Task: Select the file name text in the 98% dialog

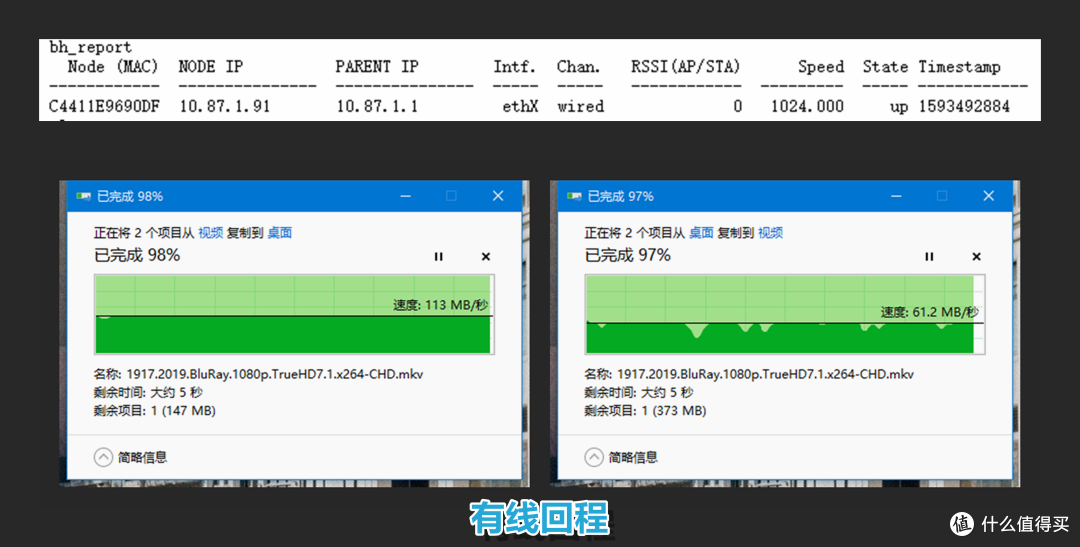Action: 274,374
